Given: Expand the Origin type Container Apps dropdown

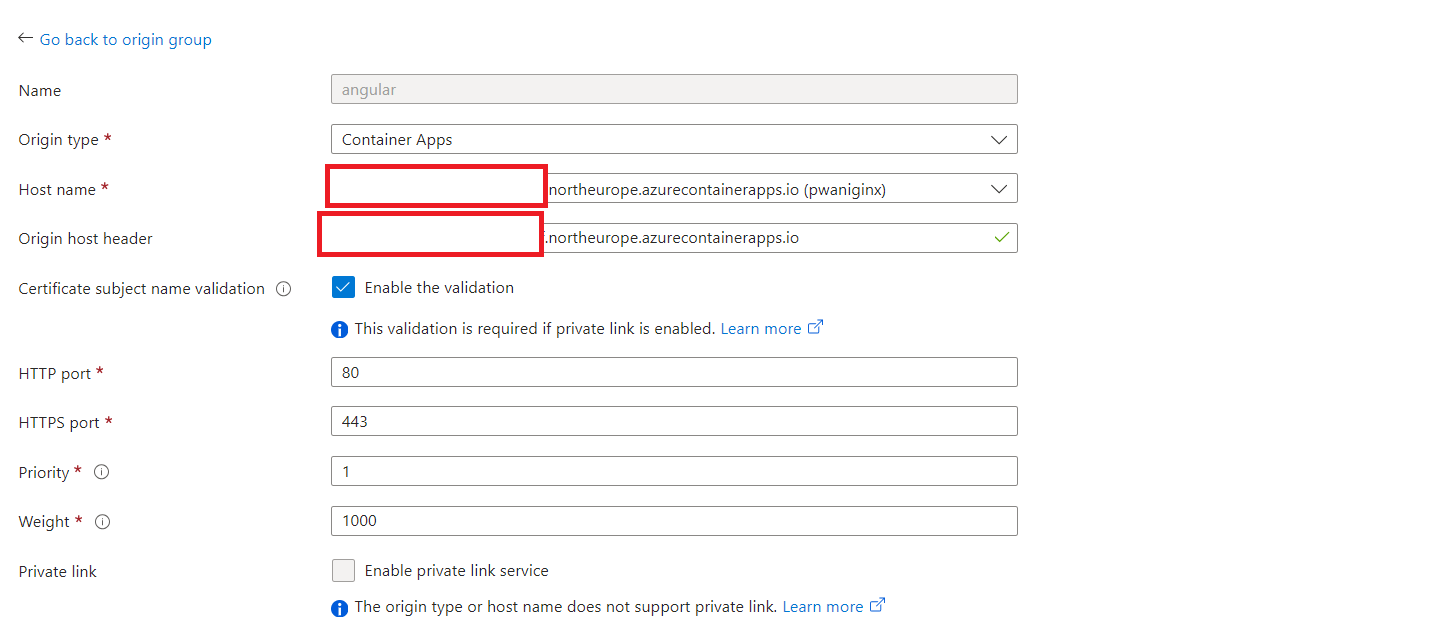Looking at the screenshot, I should (x=674, y=139).
